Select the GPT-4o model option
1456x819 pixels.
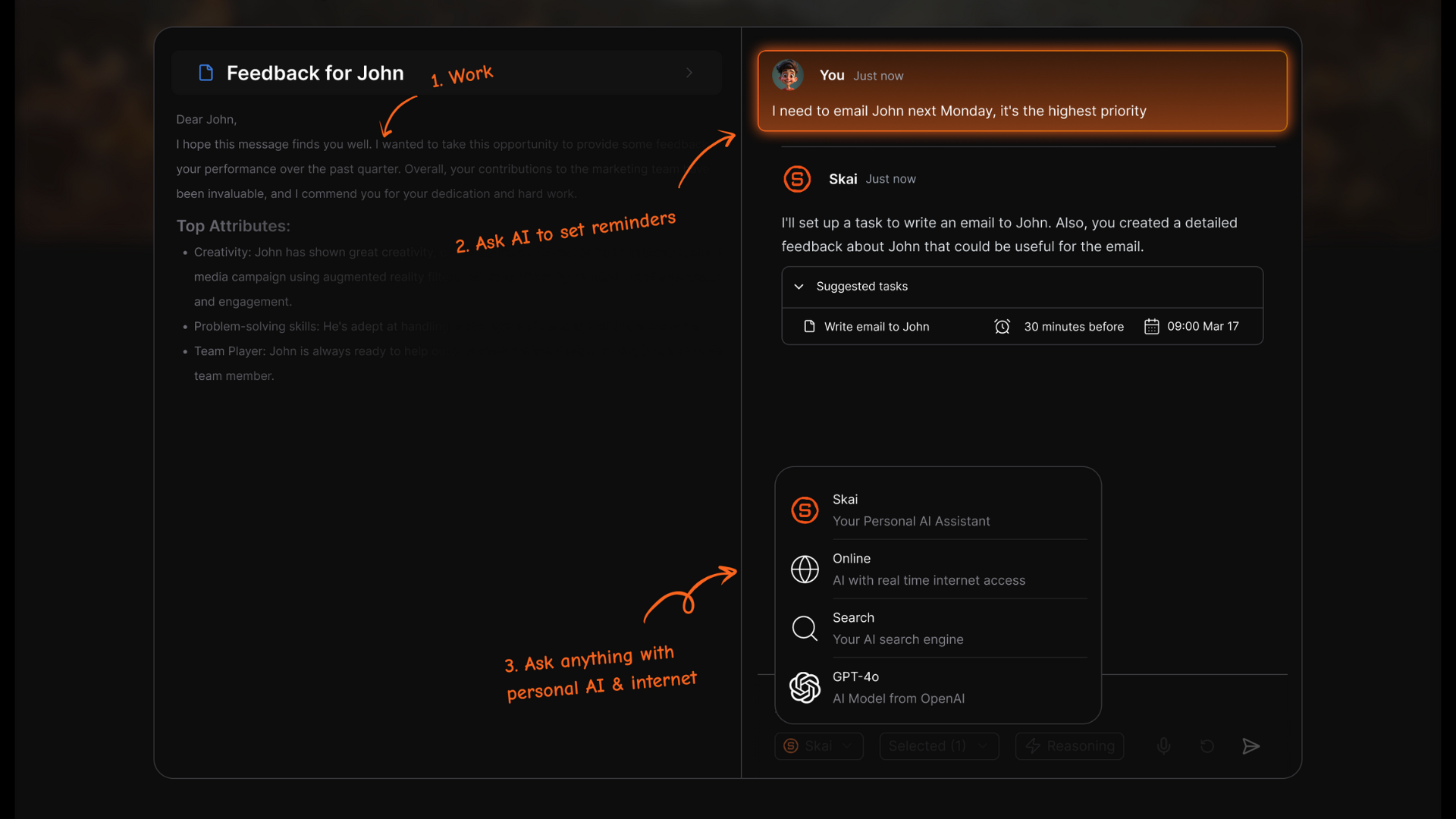938,688
